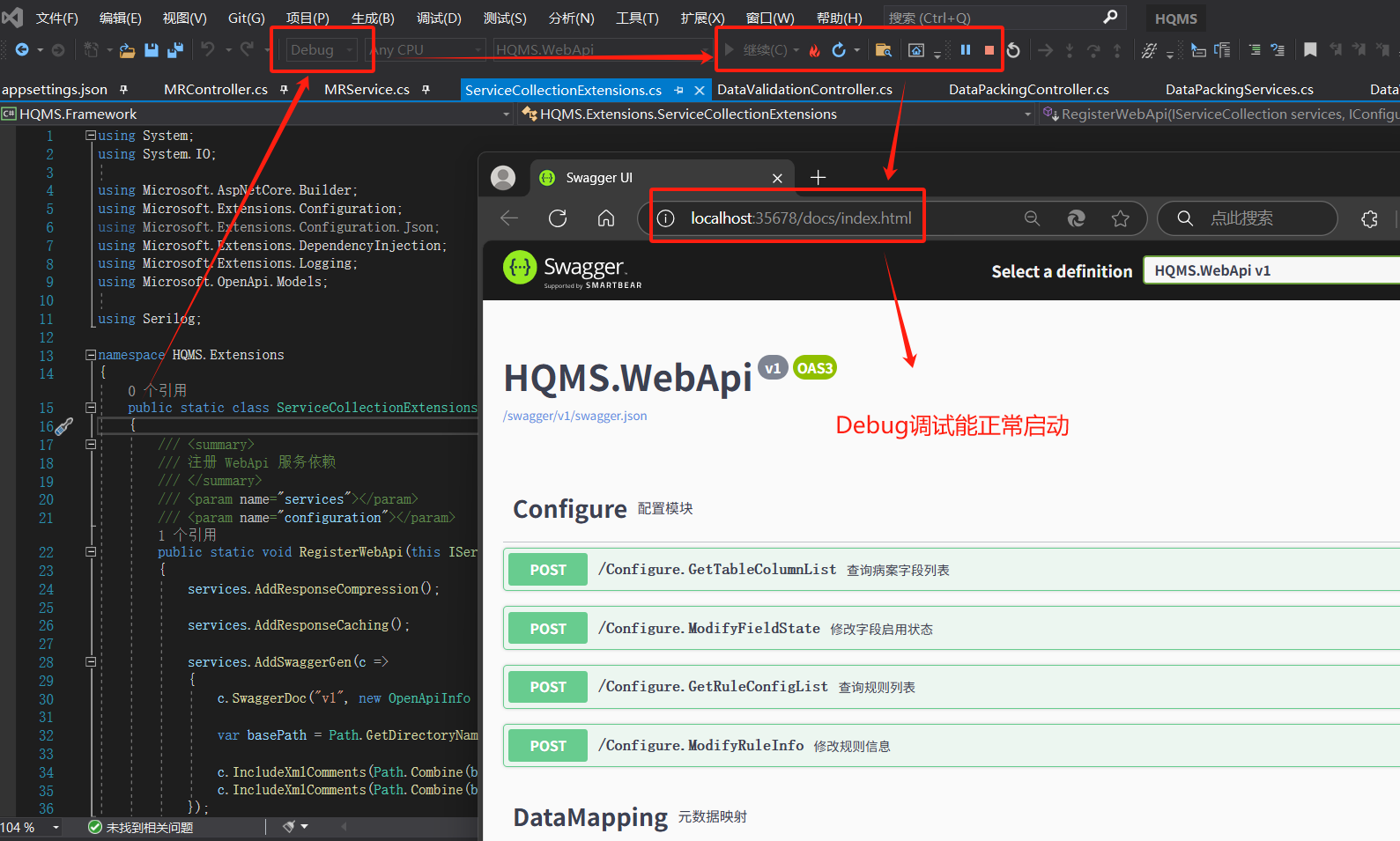This screenshot has width=1400, height=841.
Task: Click the red Stop Debugging square
Action: [x=989, y=50]
